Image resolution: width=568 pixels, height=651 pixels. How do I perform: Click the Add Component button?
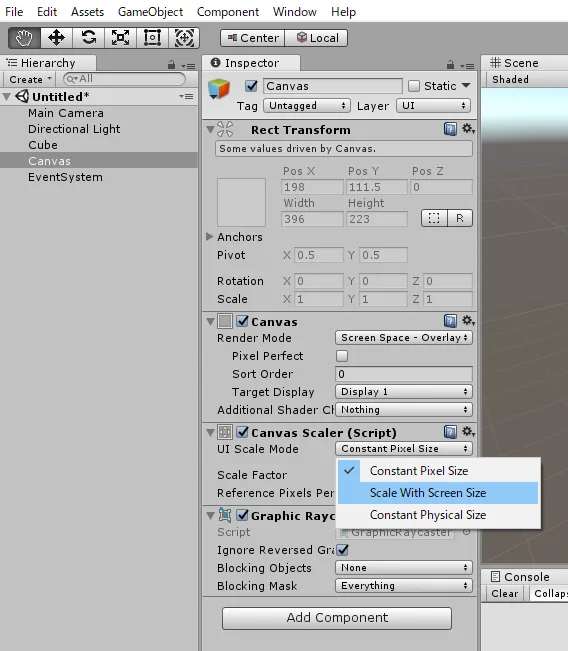pos(337,618)
